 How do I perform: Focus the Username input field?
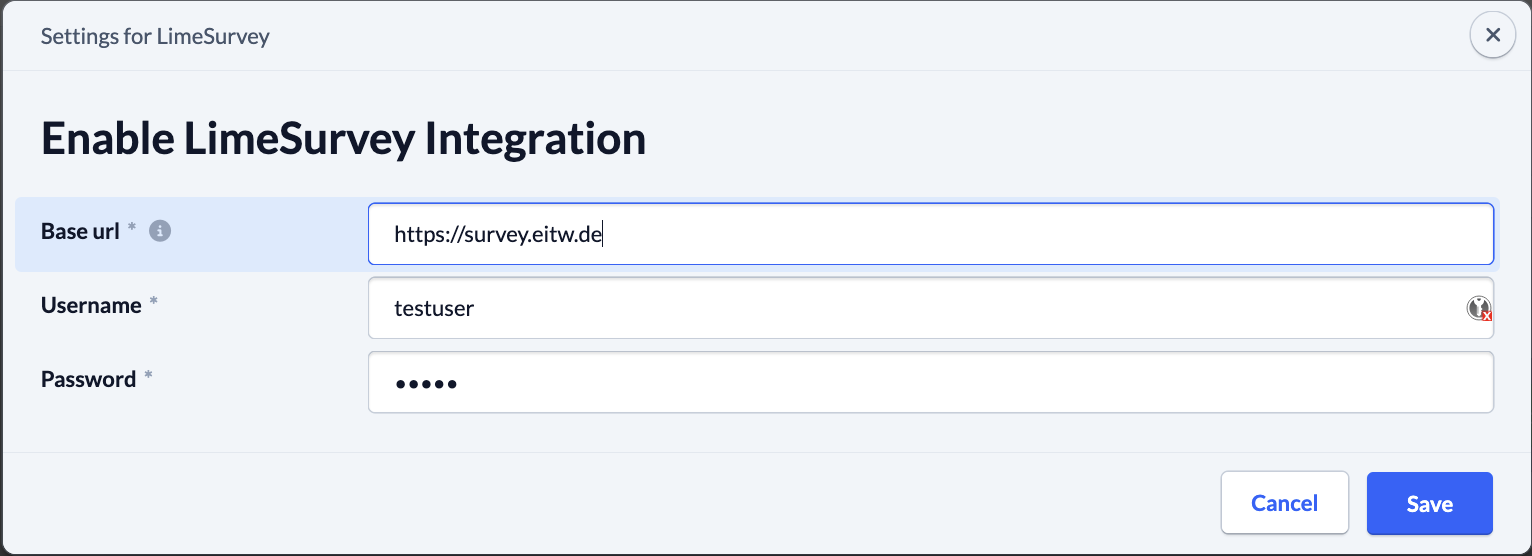[x=931, y=308]
